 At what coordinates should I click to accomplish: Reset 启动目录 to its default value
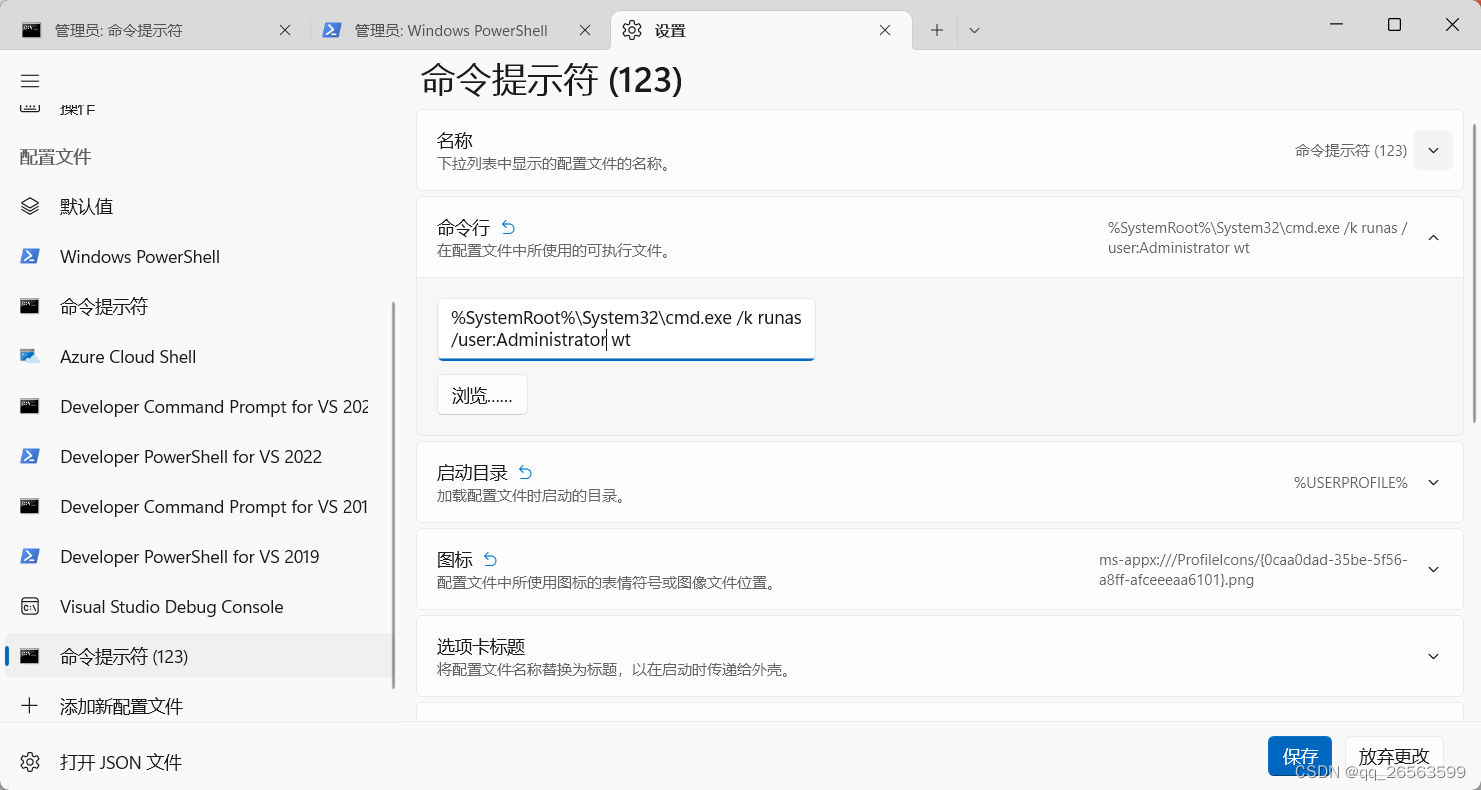pyautogui.click(x=526, y=472)
